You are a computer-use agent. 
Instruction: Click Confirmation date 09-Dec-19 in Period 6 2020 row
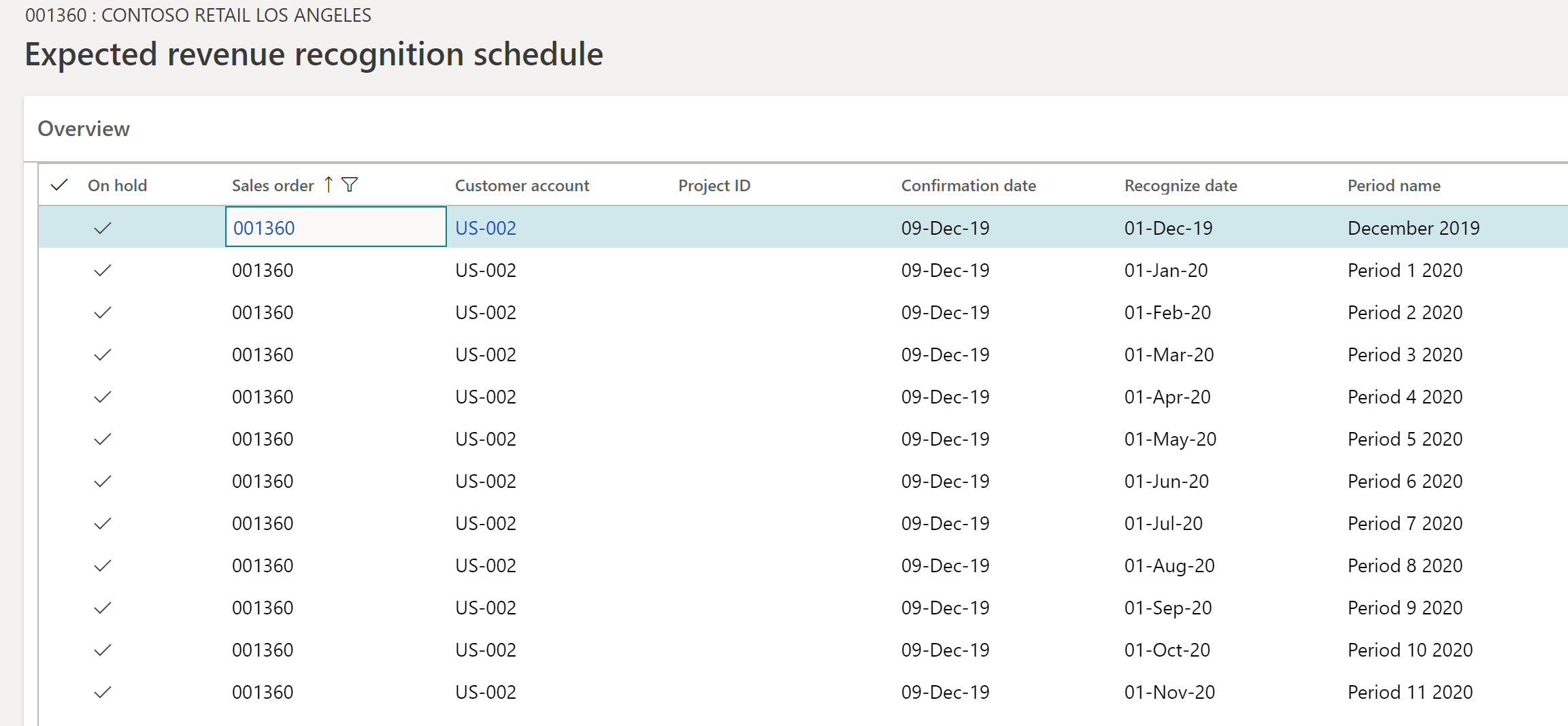(946, 481)
